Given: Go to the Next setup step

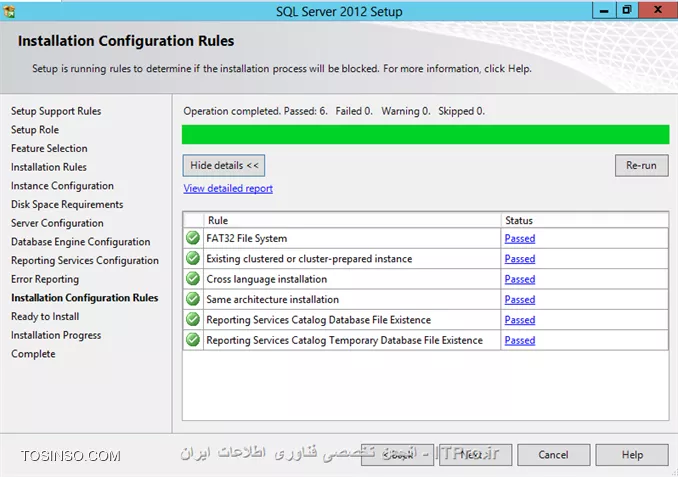Looking at the screenshot, I should [475, 455].
